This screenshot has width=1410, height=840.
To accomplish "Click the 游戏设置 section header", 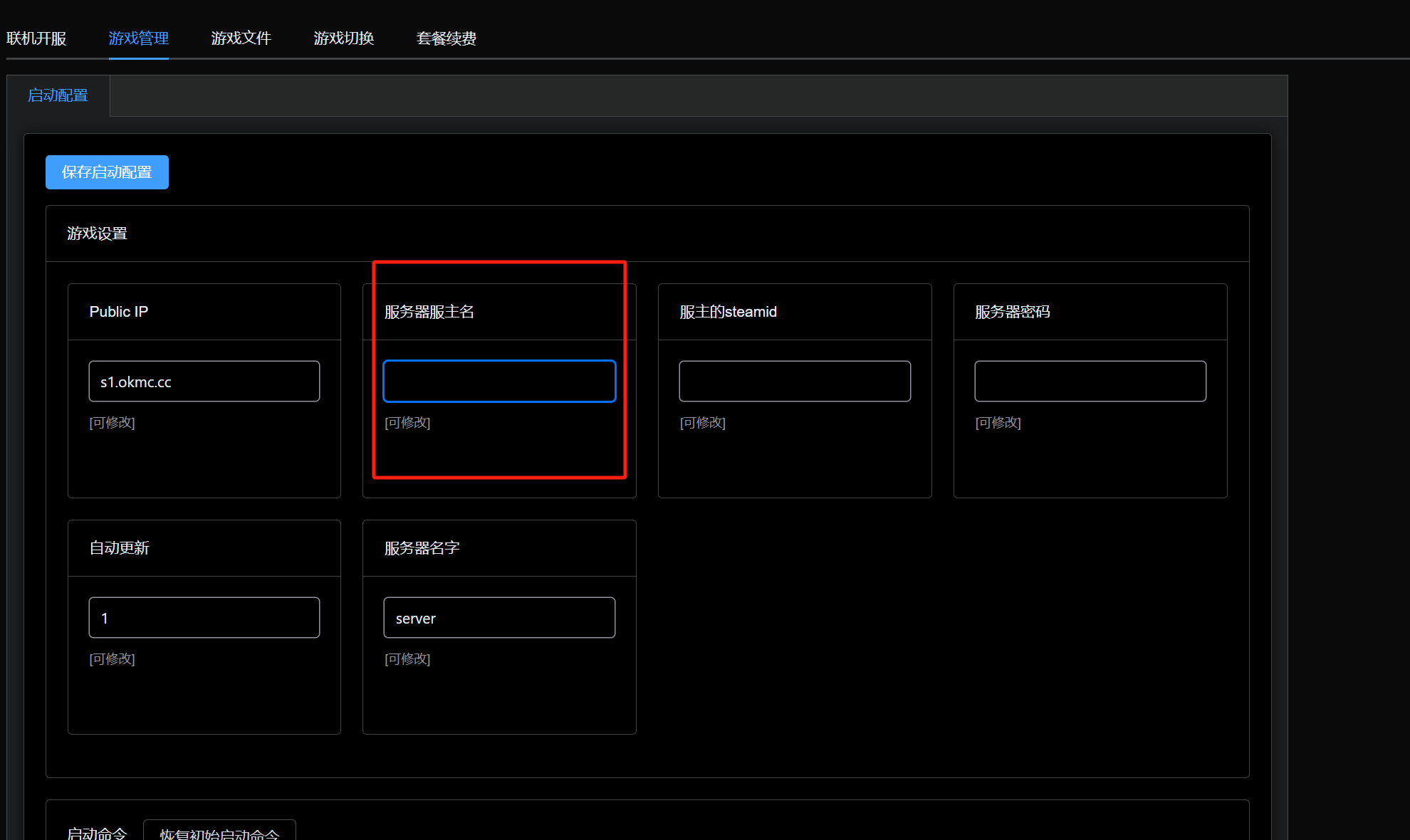I will (97, 233).
